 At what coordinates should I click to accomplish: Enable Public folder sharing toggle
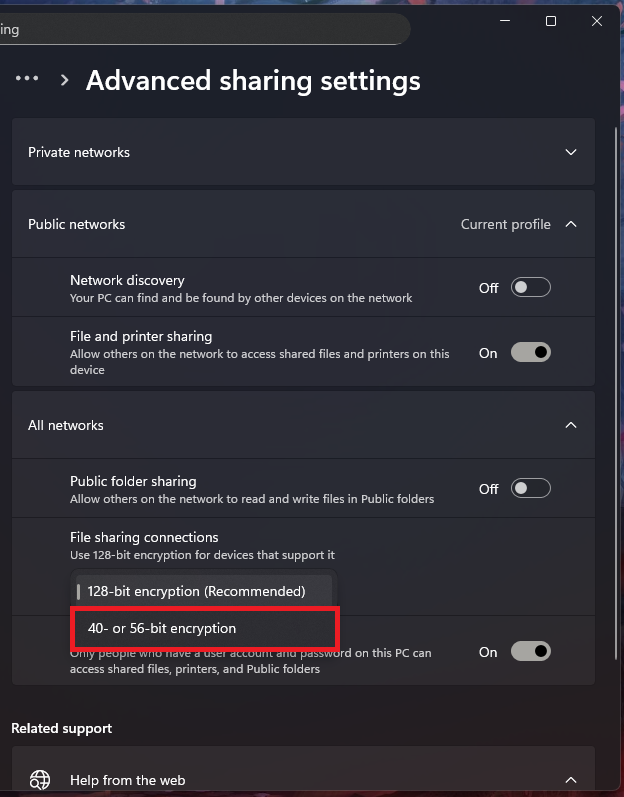coord(530,489)
